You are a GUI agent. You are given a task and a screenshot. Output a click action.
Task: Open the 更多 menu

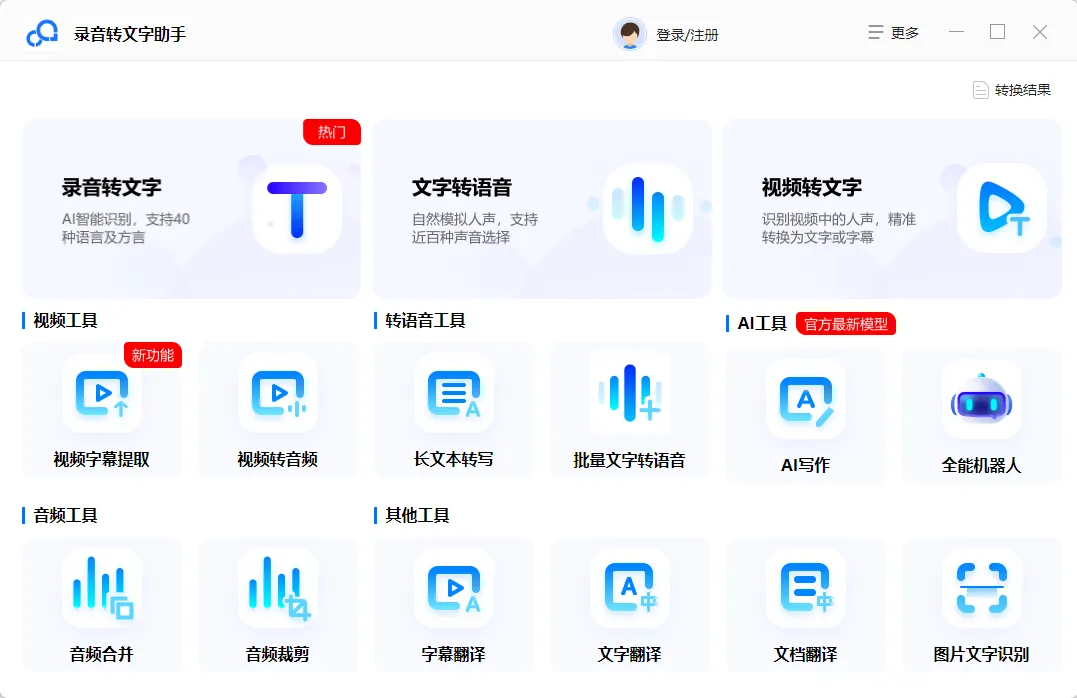893,33
